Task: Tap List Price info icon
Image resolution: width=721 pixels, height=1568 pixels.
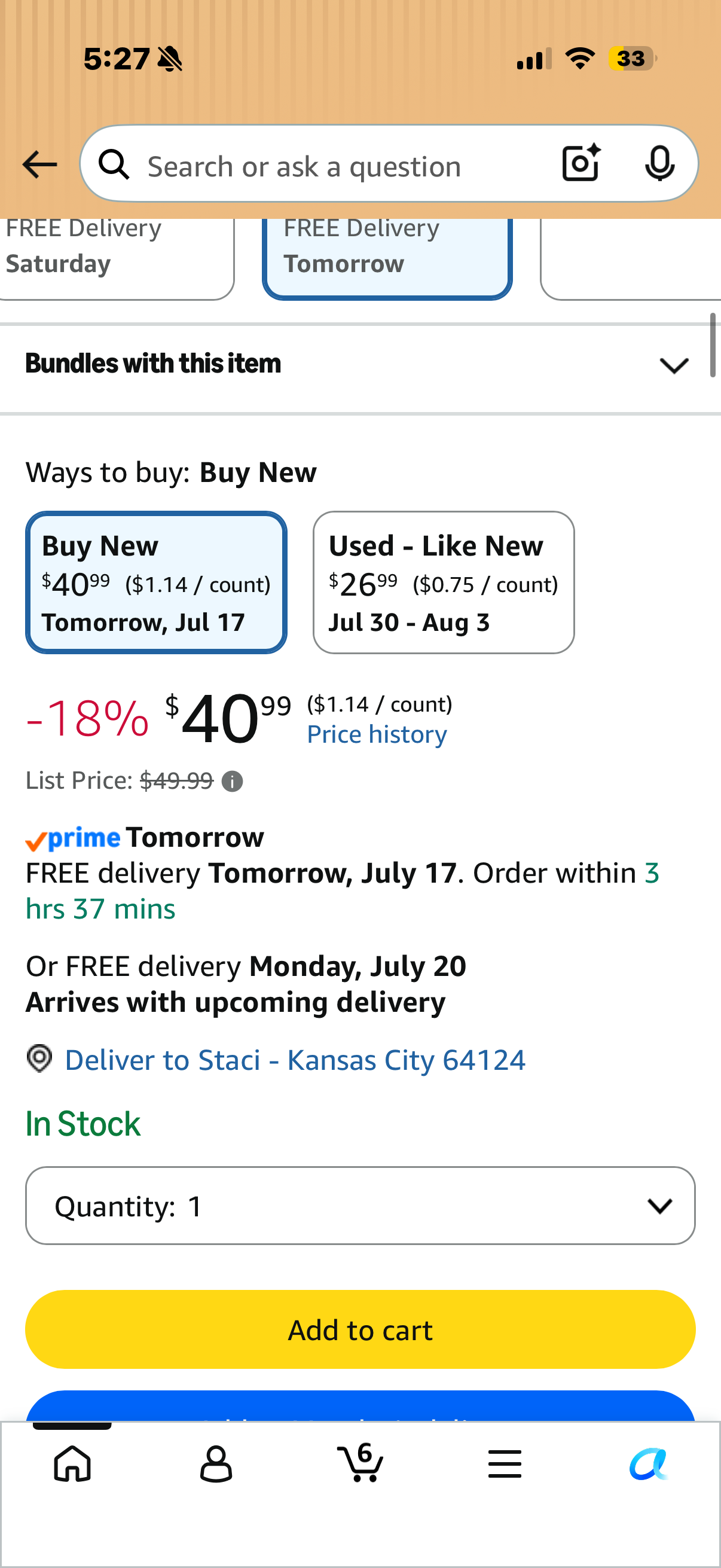Action: pos(232,781)
